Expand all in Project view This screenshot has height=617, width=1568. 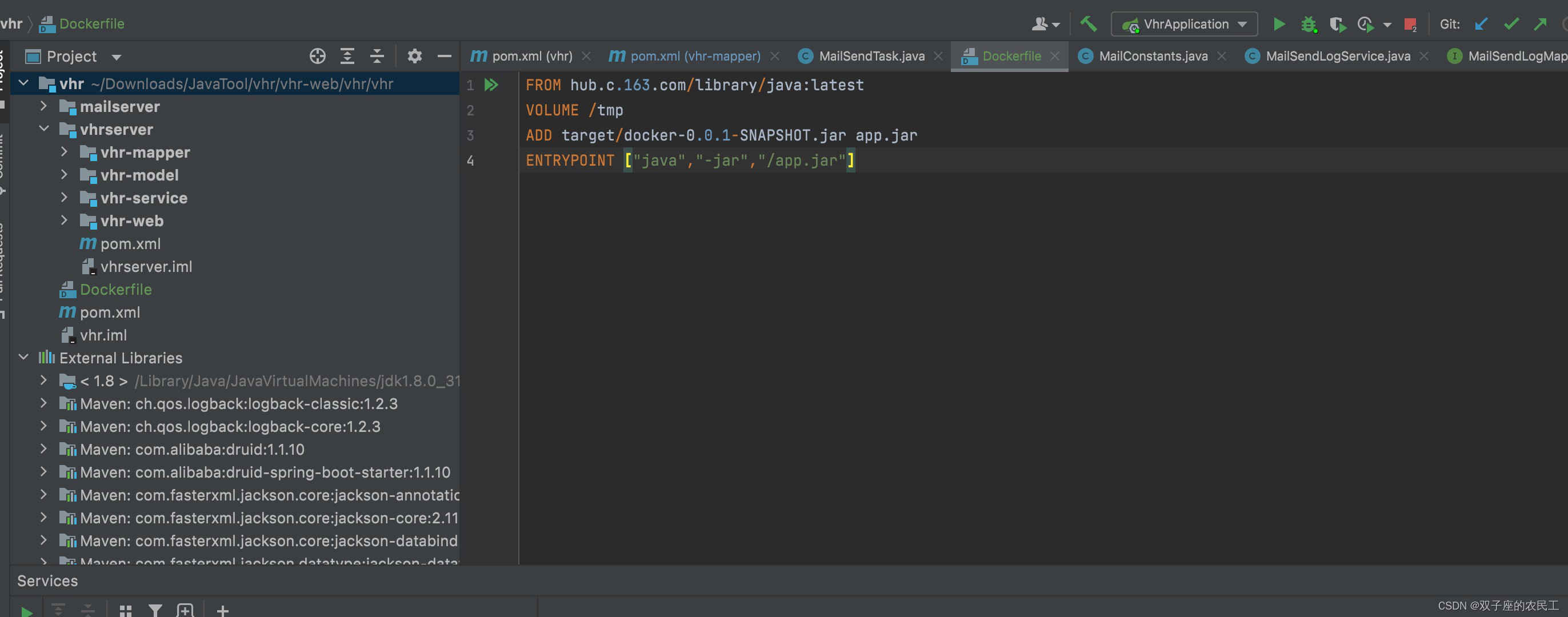(x=347, y=56)
